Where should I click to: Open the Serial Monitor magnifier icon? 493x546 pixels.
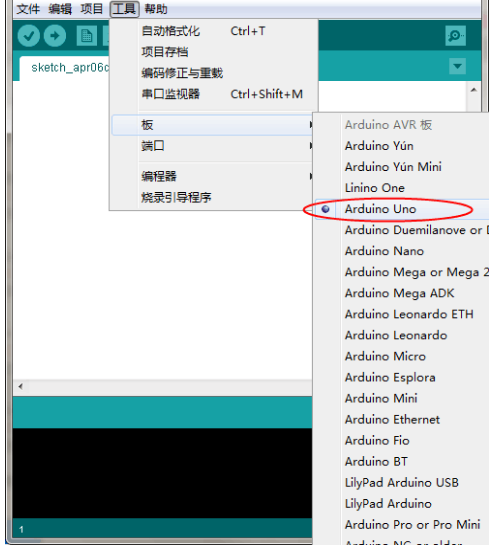(x=455, y=36)
